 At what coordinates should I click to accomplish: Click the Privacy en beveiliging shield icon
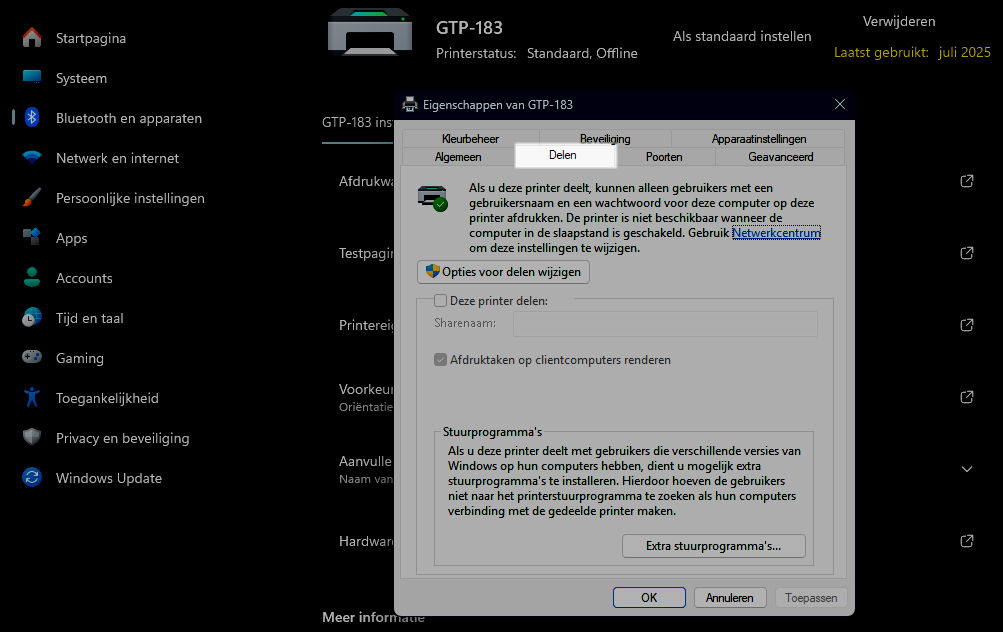point(32,438)
